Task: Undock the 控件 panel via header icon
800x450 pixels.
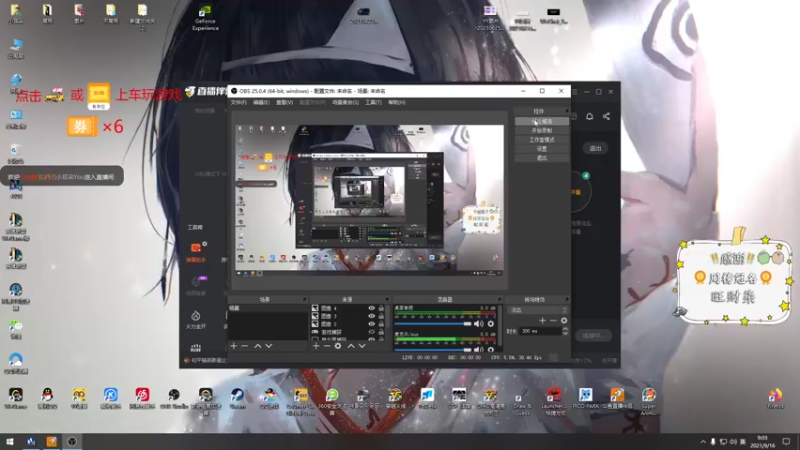Action: click(566, 111)
